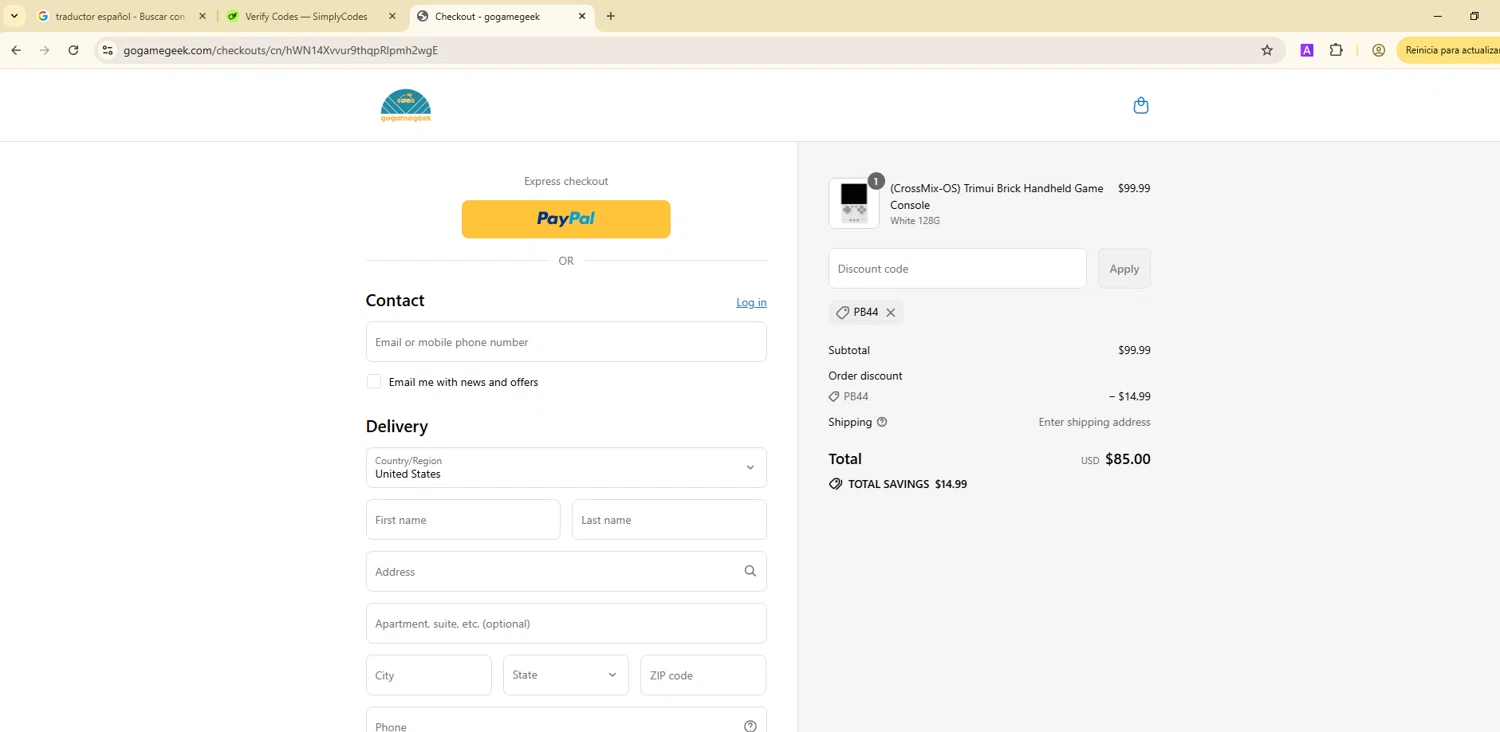The width and height of the screenshot is (1500, 732).
Task: Open the purple A extension icon
Action: coord(1306,50)
